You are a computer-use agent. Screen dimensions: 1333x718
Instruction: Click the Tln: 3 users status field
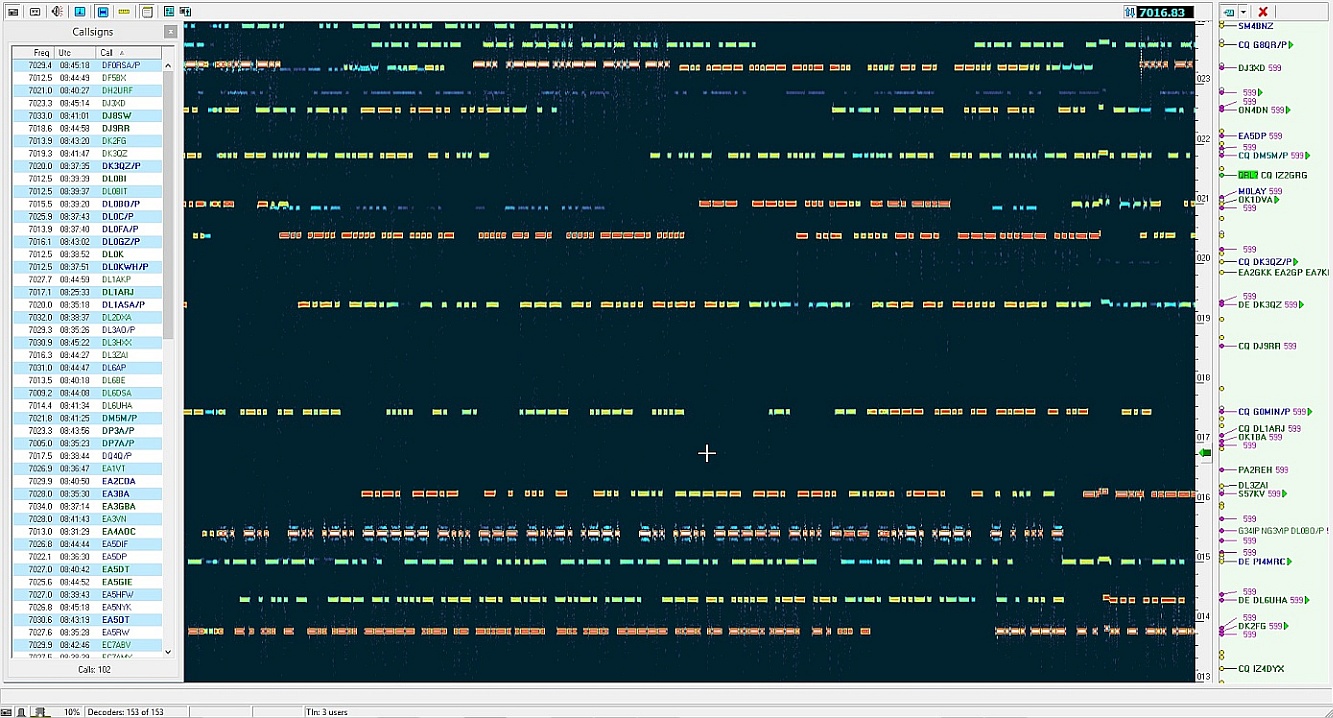(327, 712)
